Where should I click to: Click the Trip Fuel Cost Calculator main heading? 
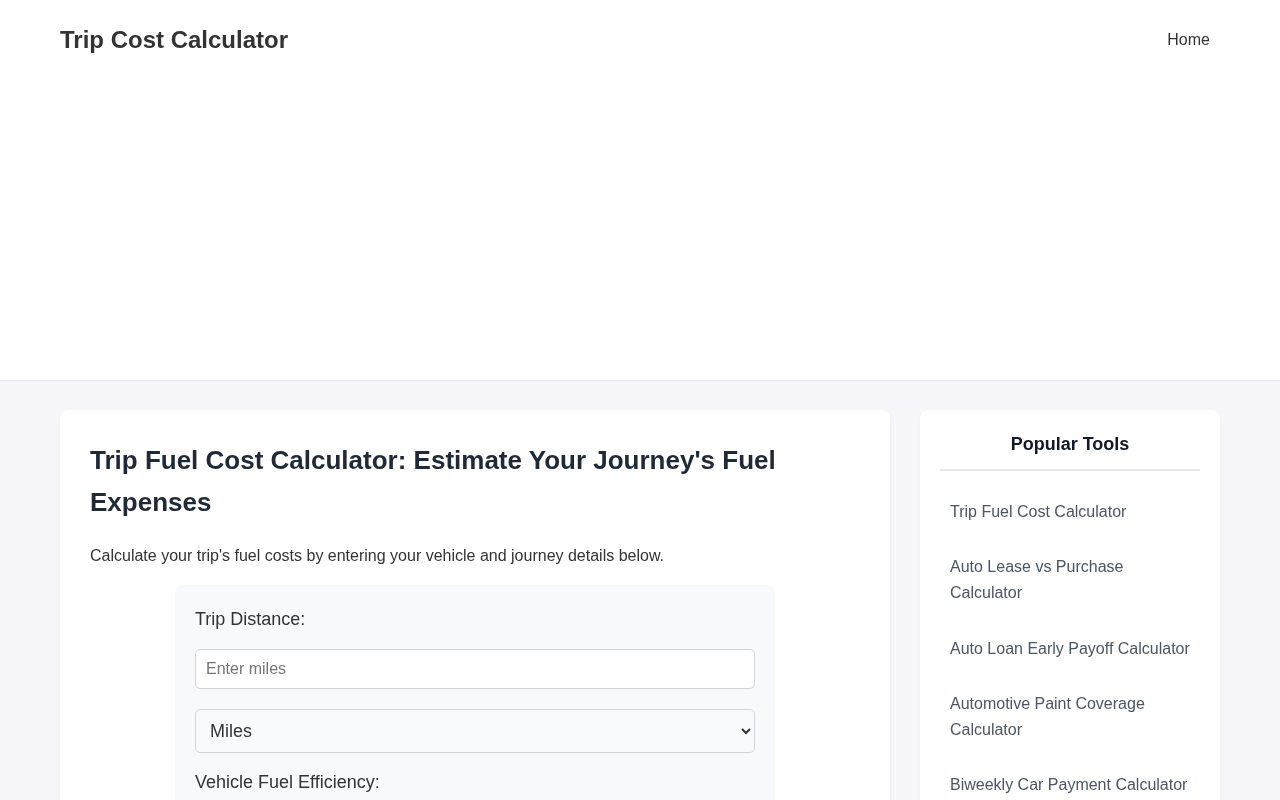(x=433, y=481)
